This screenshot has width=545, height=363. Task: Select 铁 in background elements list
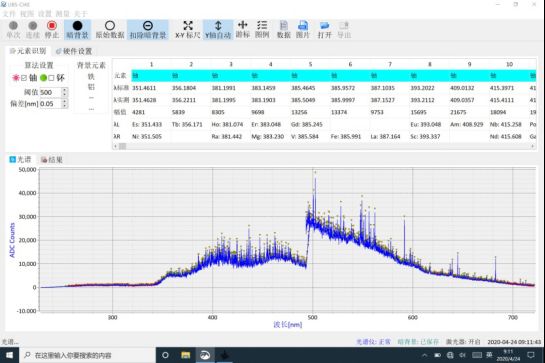tap(91, 76)
